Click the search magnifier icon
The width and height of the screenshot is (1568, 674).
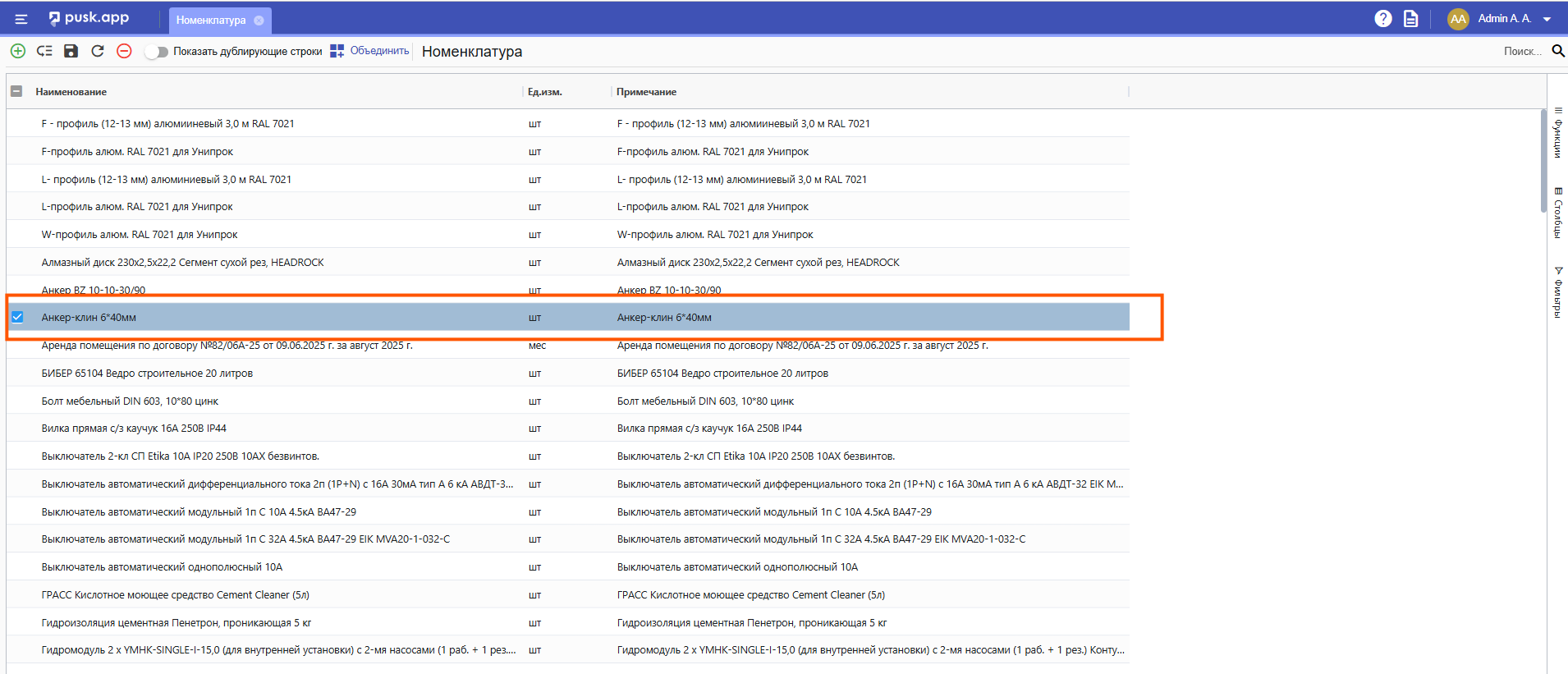point(1557,51)
